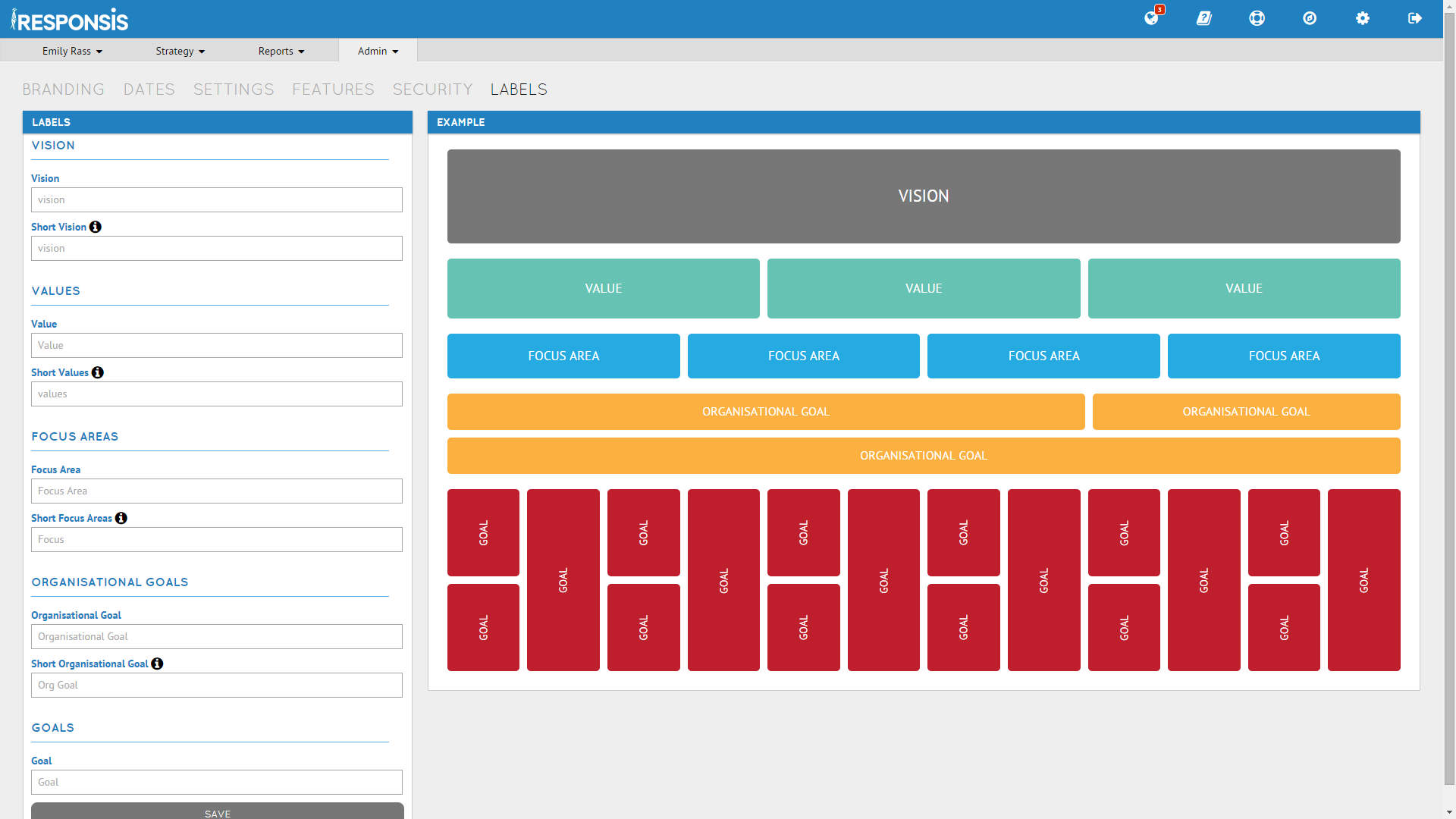The width and height of the screenshot is (1456, 819).
Task: Click the Short Vision info tooltip icon
Action: pos(96,226)
